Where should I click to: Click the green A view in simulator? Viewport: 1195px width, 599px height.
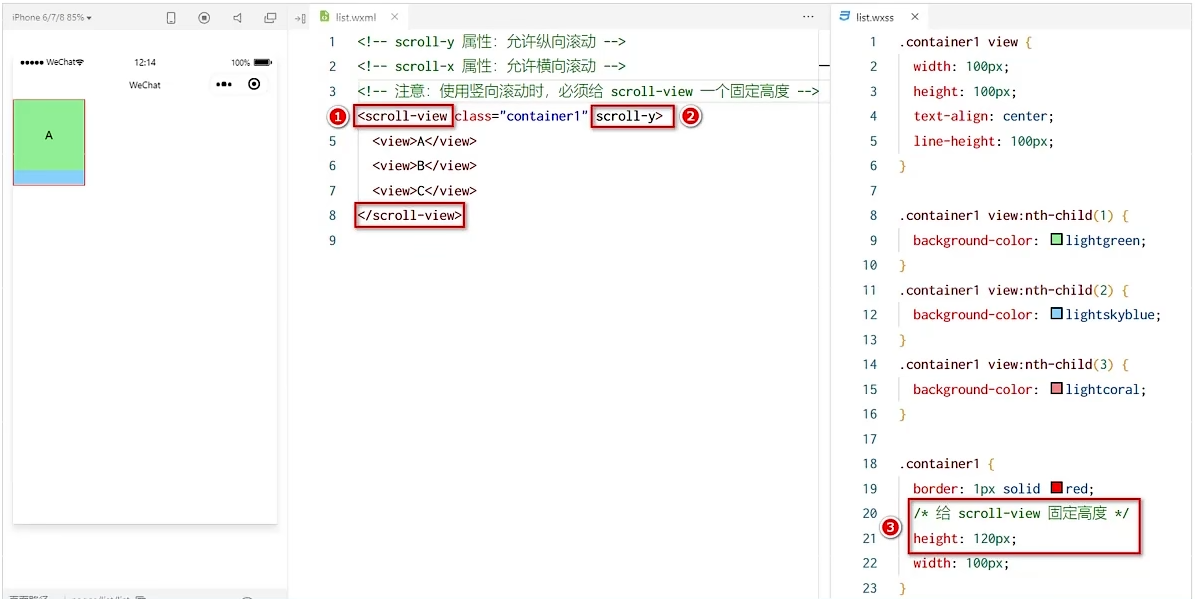pos(49,135)
